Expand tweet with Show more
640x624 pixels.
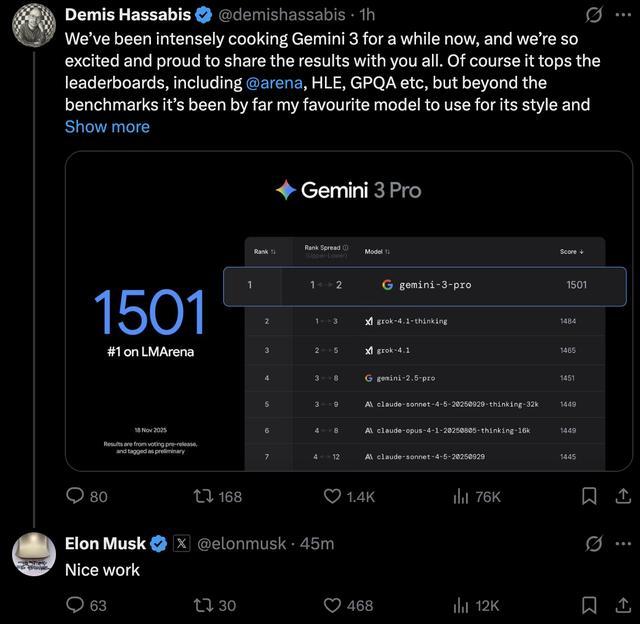[x=107, y=126]
